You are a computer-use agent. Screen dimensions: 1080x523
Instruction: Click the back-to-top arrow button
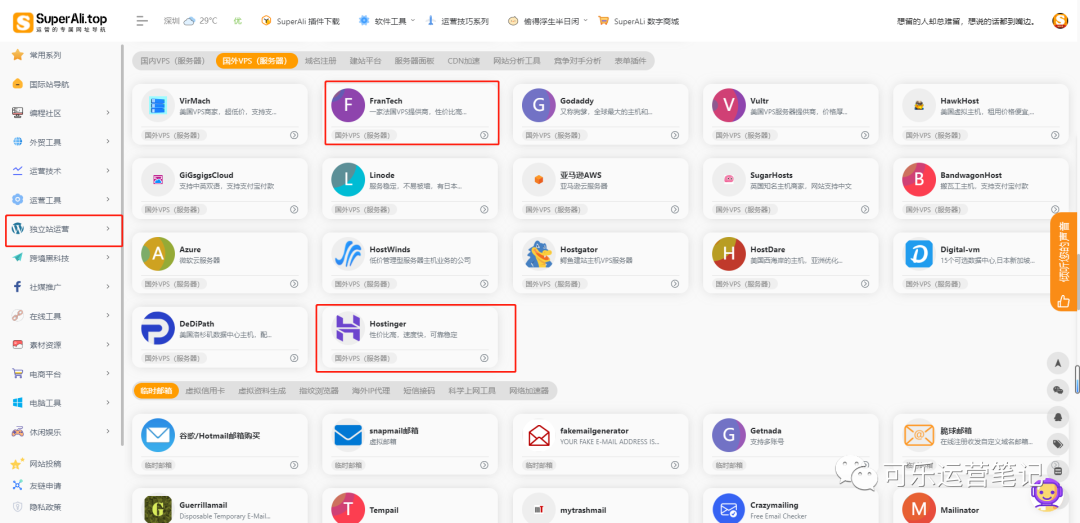1057,363
